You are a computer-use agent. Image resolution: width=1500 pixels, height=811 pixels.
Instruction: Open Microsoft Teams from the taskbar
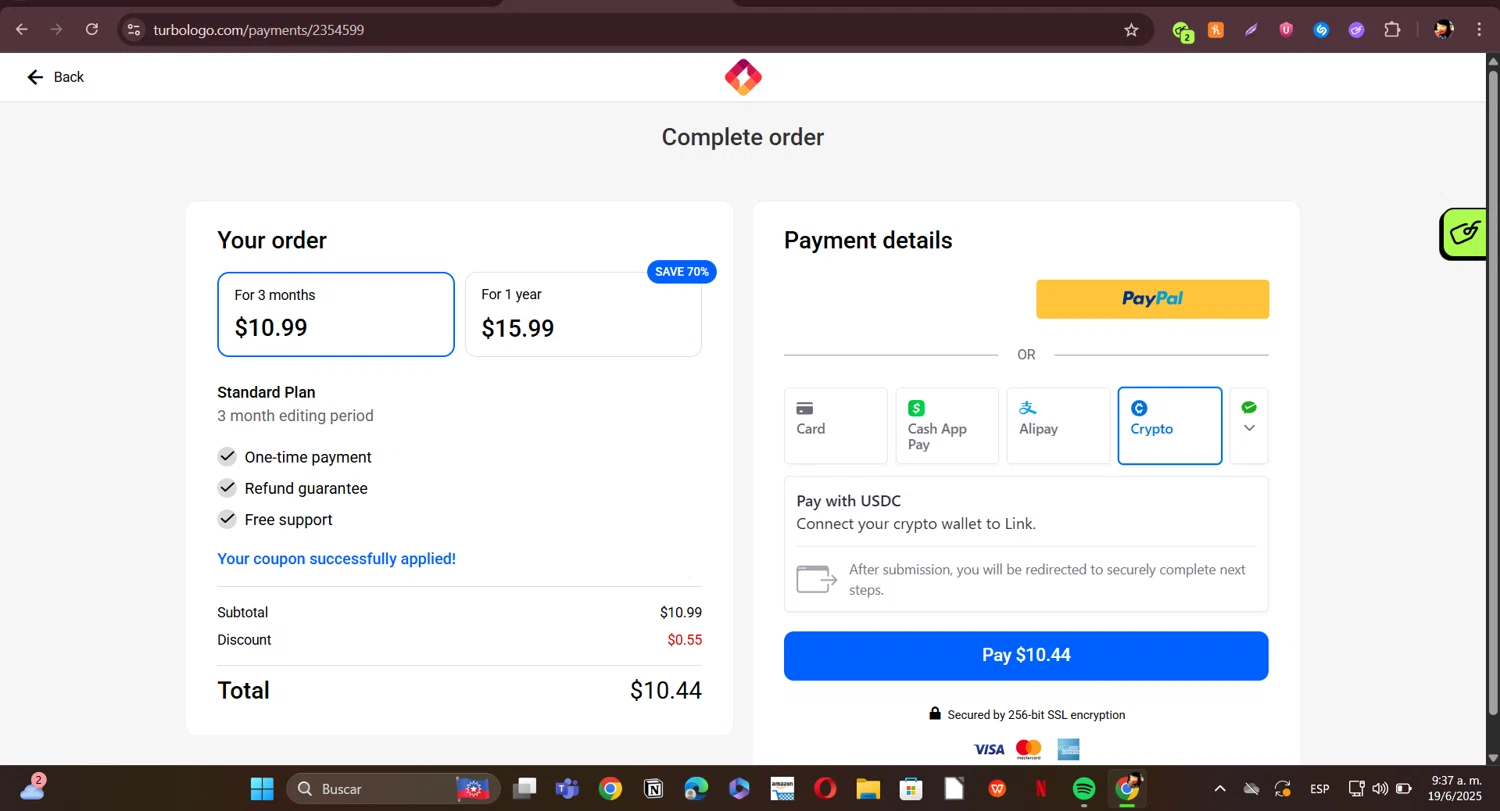(x=568, y=789)
